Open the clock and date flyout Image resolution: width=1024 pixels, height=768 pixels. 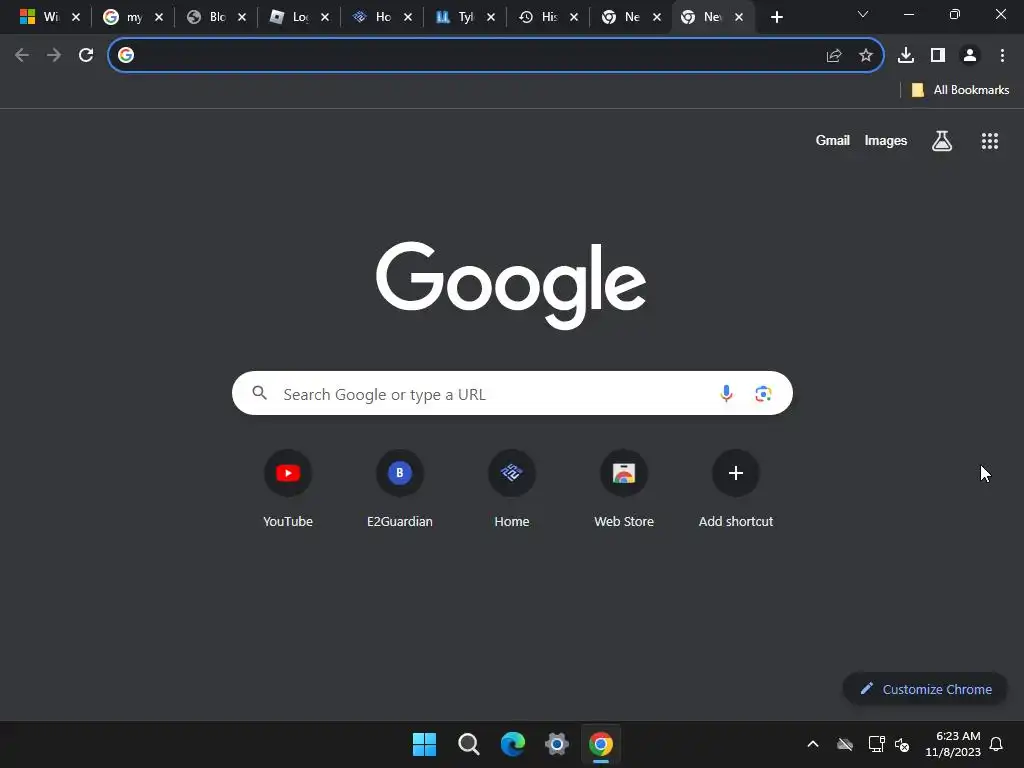point(953,744)
